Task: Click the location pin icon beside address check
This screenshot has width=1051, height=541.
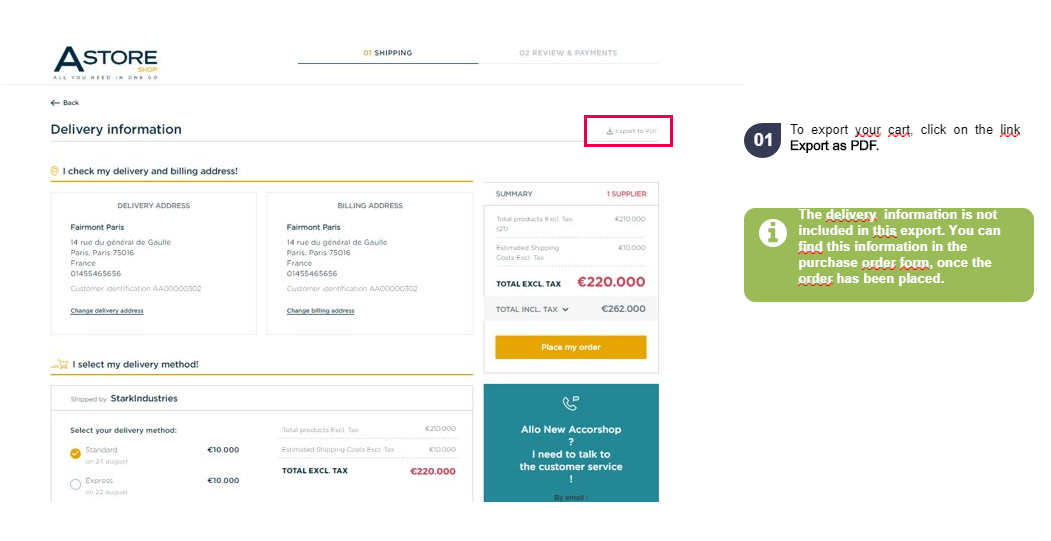Action: point(54,171)
